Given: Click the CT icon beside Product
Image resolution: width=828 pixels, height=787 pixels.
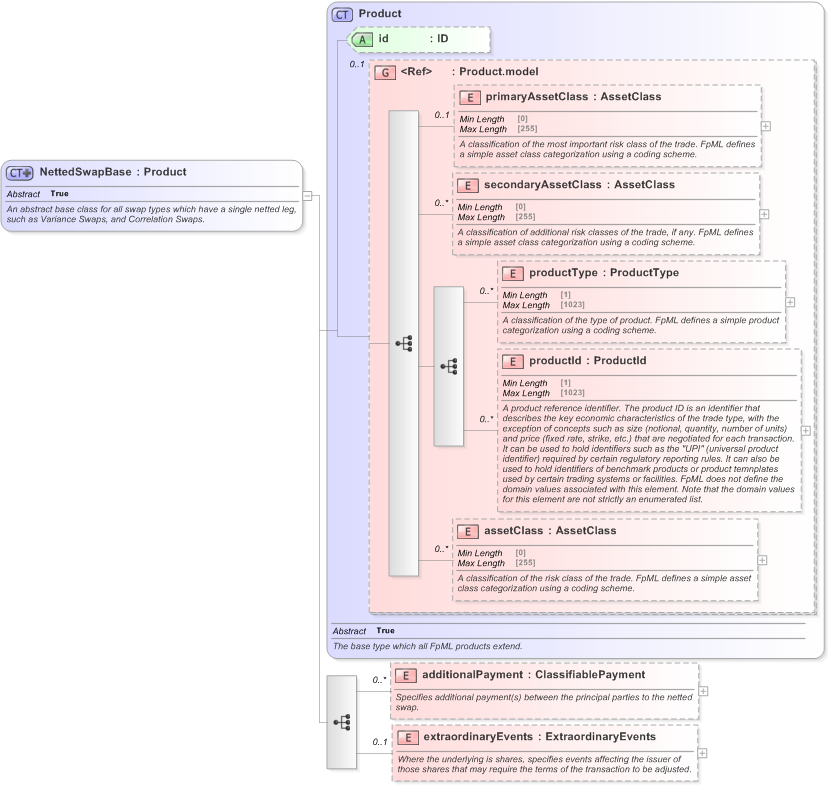Looking at the screenshot, I should (342, 15).
